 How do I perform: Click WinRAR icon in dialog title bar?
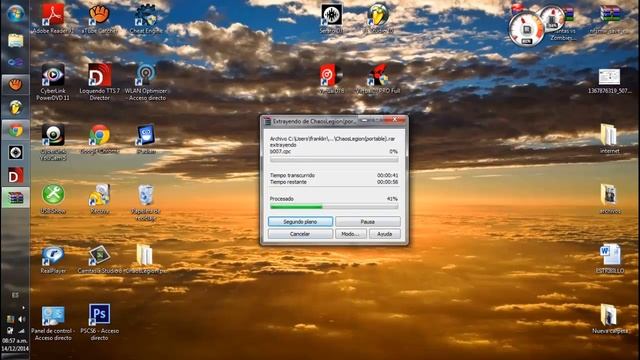point(267,121)
